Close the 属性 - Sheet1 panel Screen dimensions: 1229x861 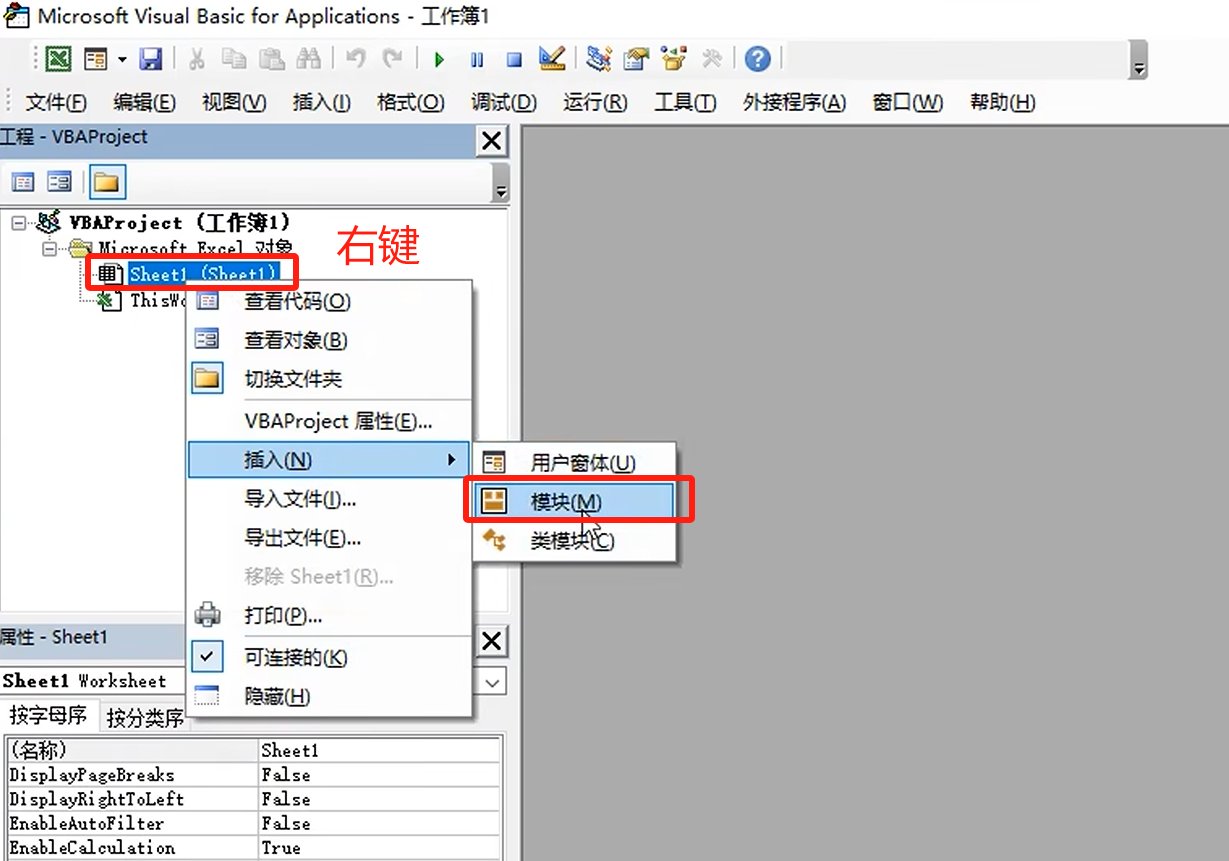pos(491,641)
